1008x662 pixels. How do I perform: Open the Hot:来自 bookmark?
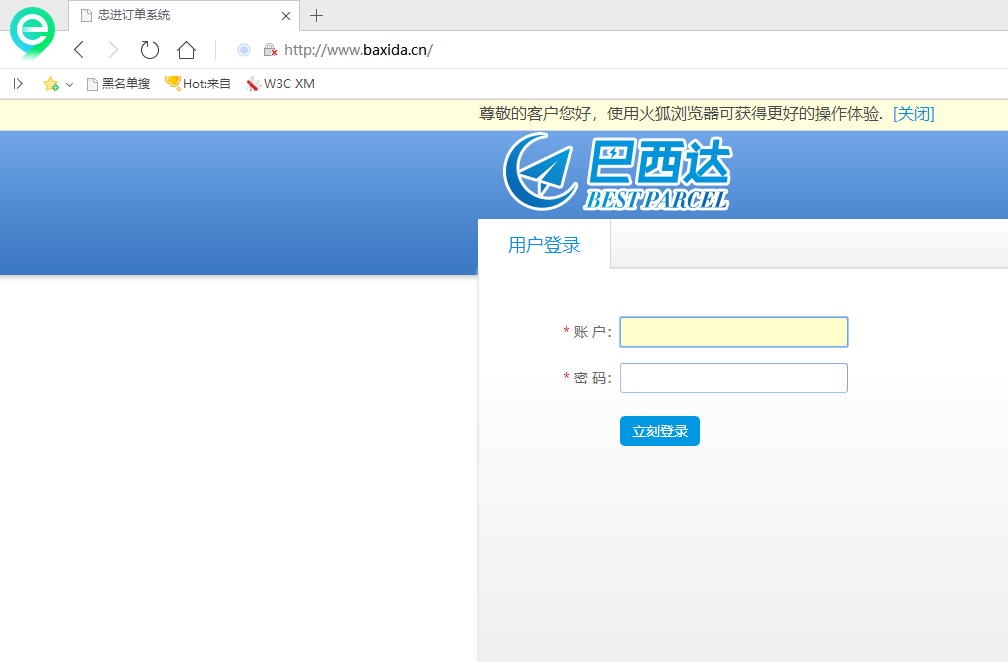point(198,83)
